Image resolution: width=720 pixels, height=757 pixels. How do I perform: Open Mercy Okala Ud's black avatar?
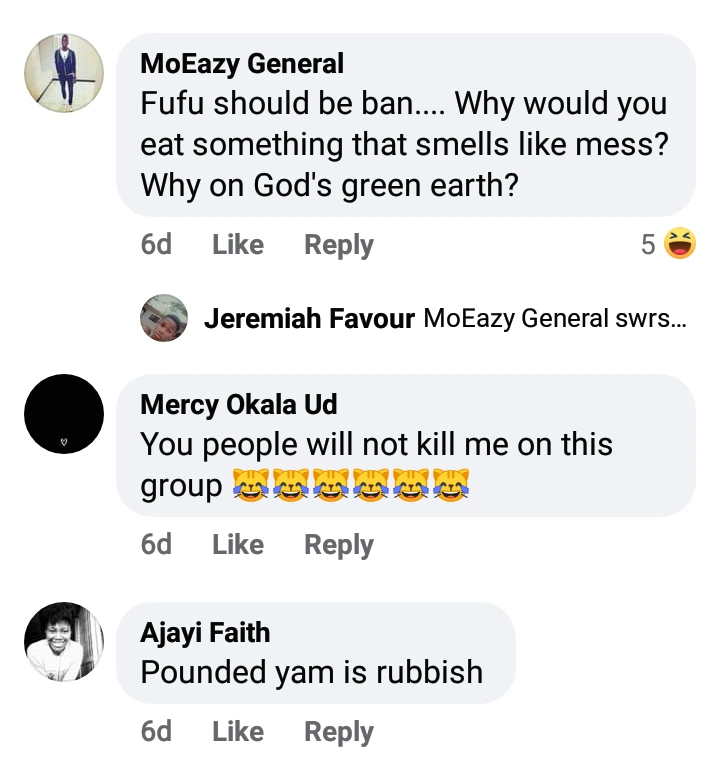[64, 414]
